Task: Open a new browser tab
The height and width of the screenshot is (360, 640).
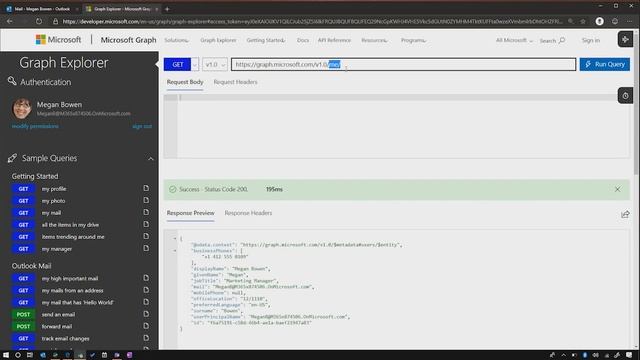Action: pyautogui.click(x=167, y=9)
